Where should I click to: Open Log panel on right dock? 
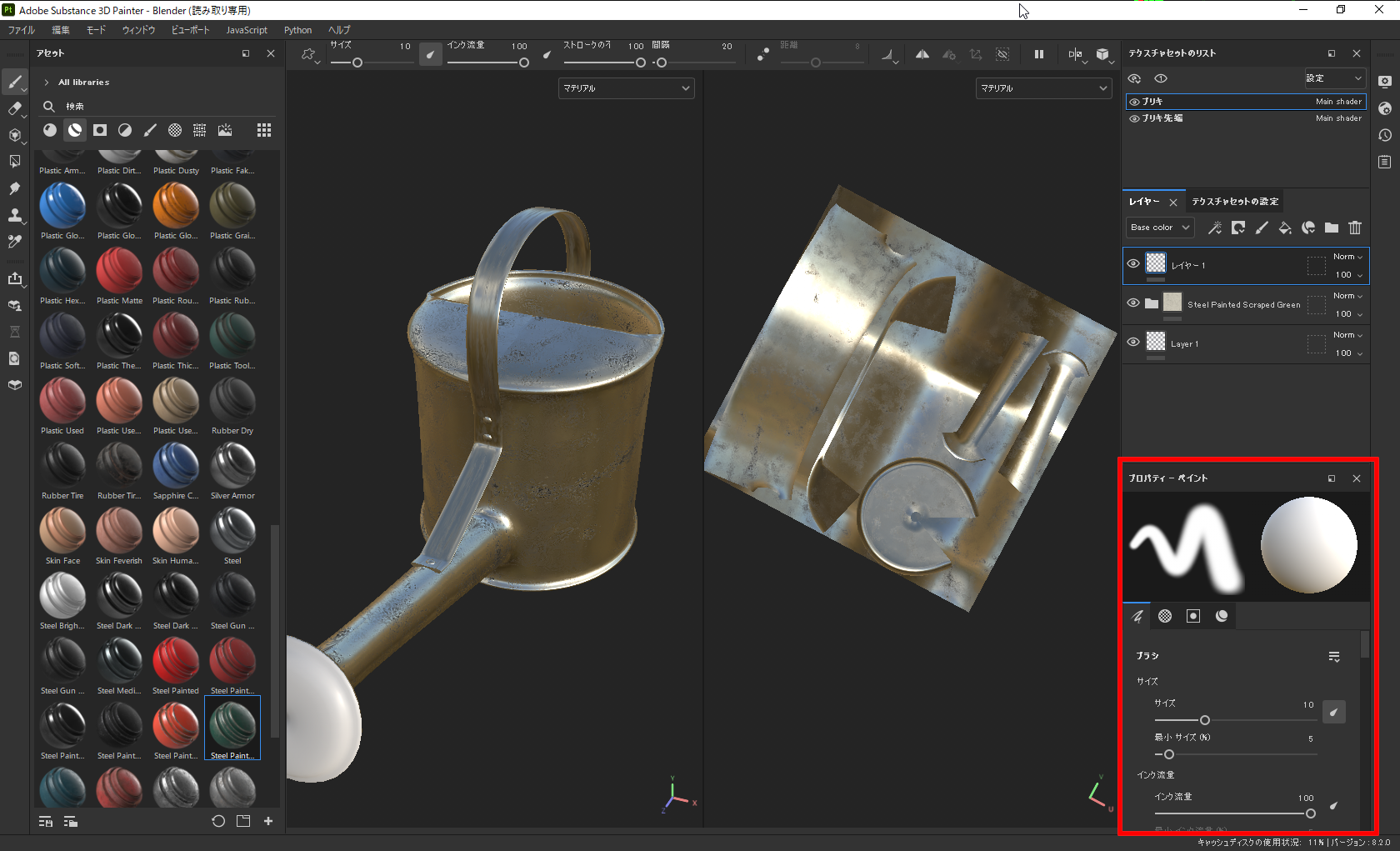1385,162
